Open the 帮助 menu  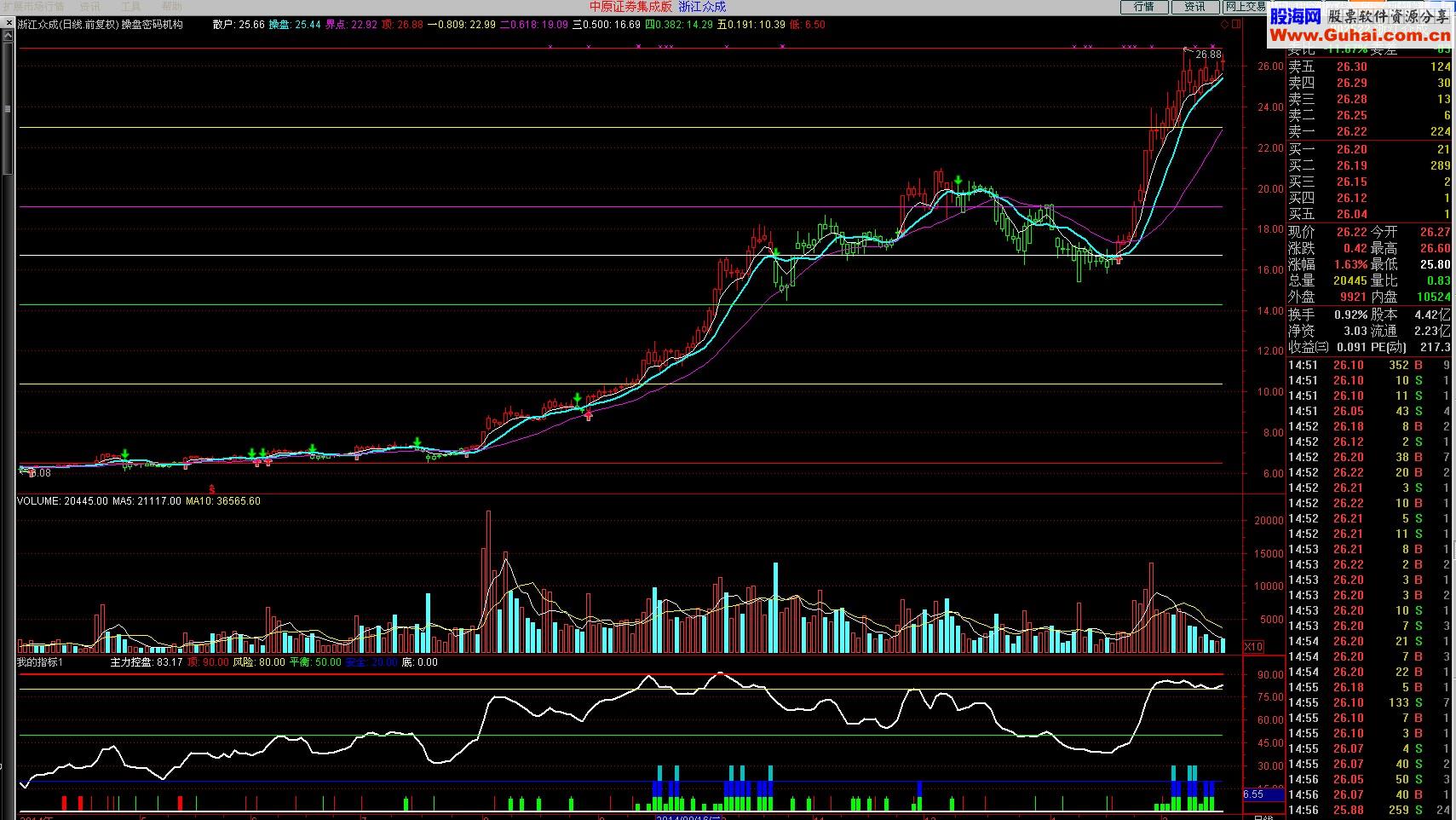coord(172,6)
